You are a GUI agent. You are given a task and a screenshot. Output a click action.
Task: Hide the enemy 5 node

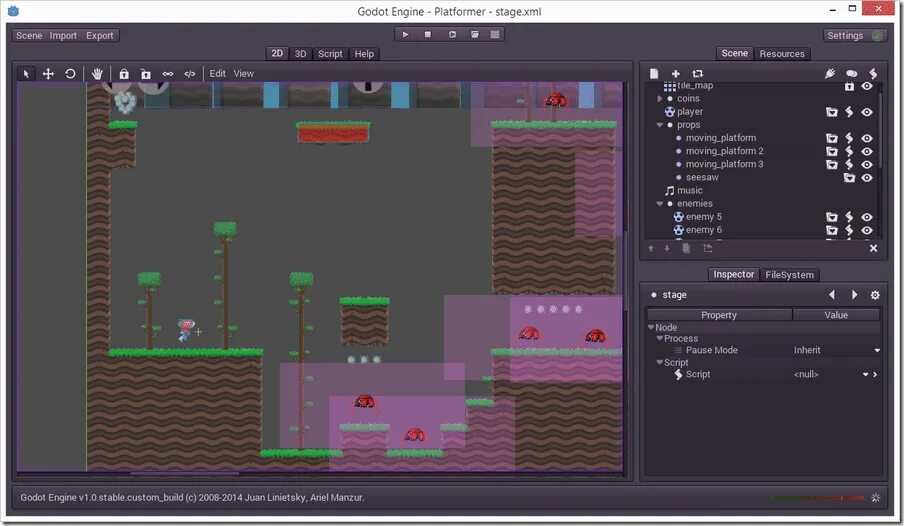(x=867, y=217)
